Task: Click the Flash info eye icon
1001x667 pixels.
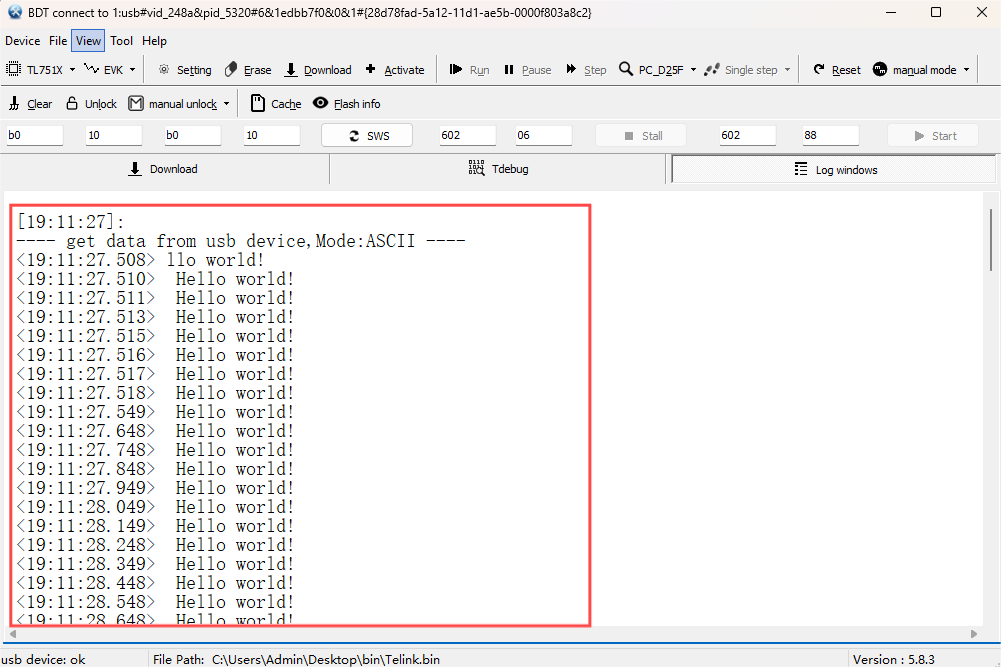Action: (x=320, y=103)
